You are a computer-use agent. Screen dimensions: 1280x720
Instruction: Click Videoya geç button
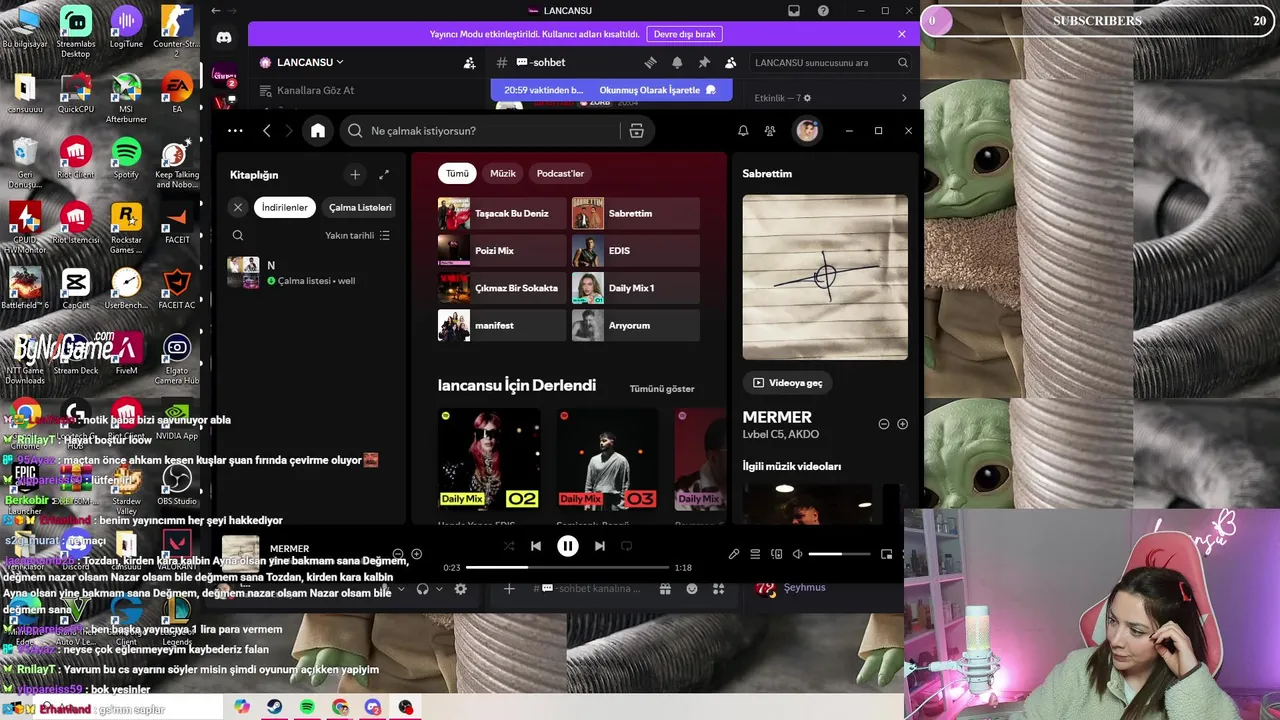(x=789, y=382)
